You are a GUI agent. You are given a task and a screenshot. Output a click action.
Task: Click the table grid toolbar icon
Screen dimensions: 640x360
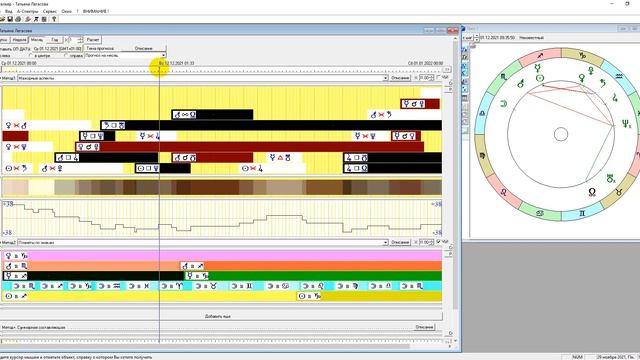pos(44,19)
